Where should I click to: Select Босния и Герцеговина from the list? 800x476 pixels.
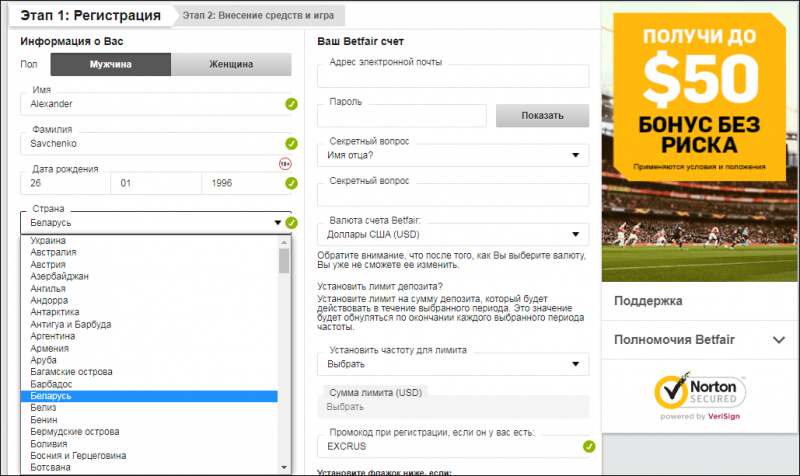tap(149, 456)
